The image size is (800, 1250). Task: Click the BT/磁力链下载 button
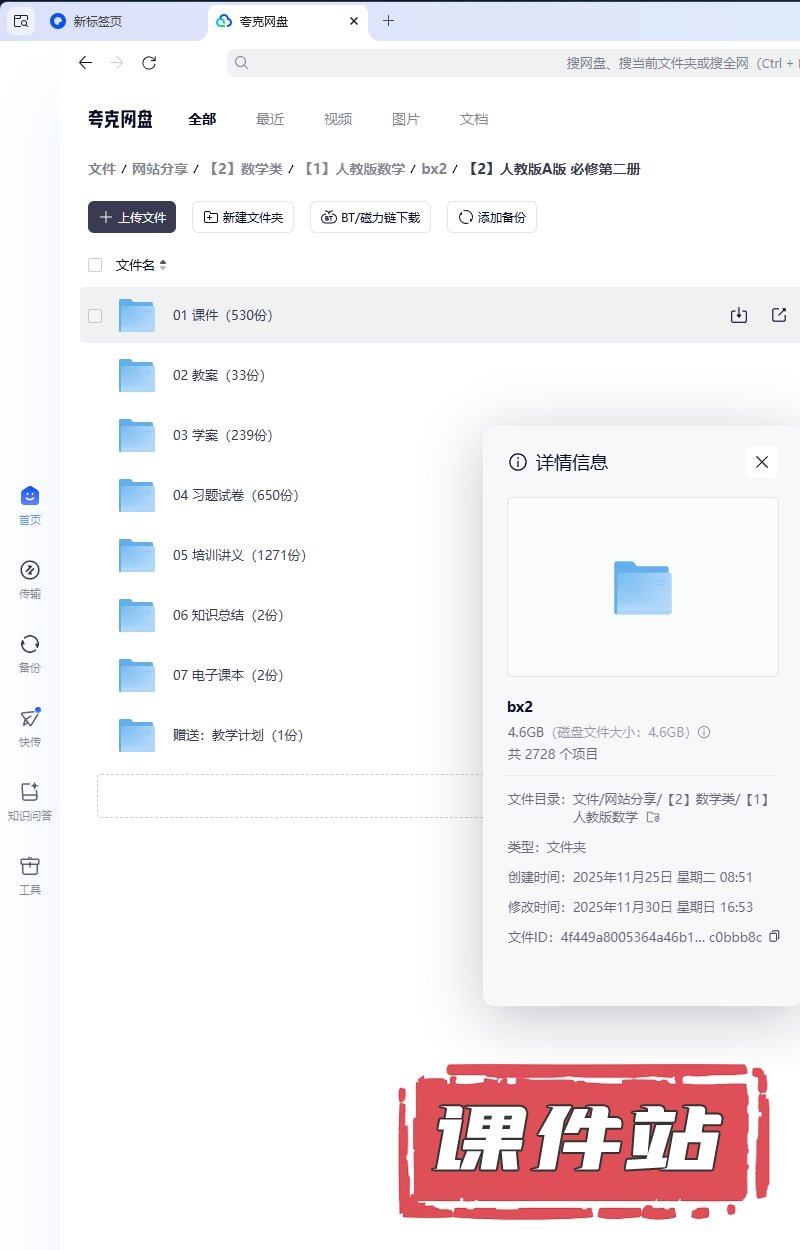(370, 217)
